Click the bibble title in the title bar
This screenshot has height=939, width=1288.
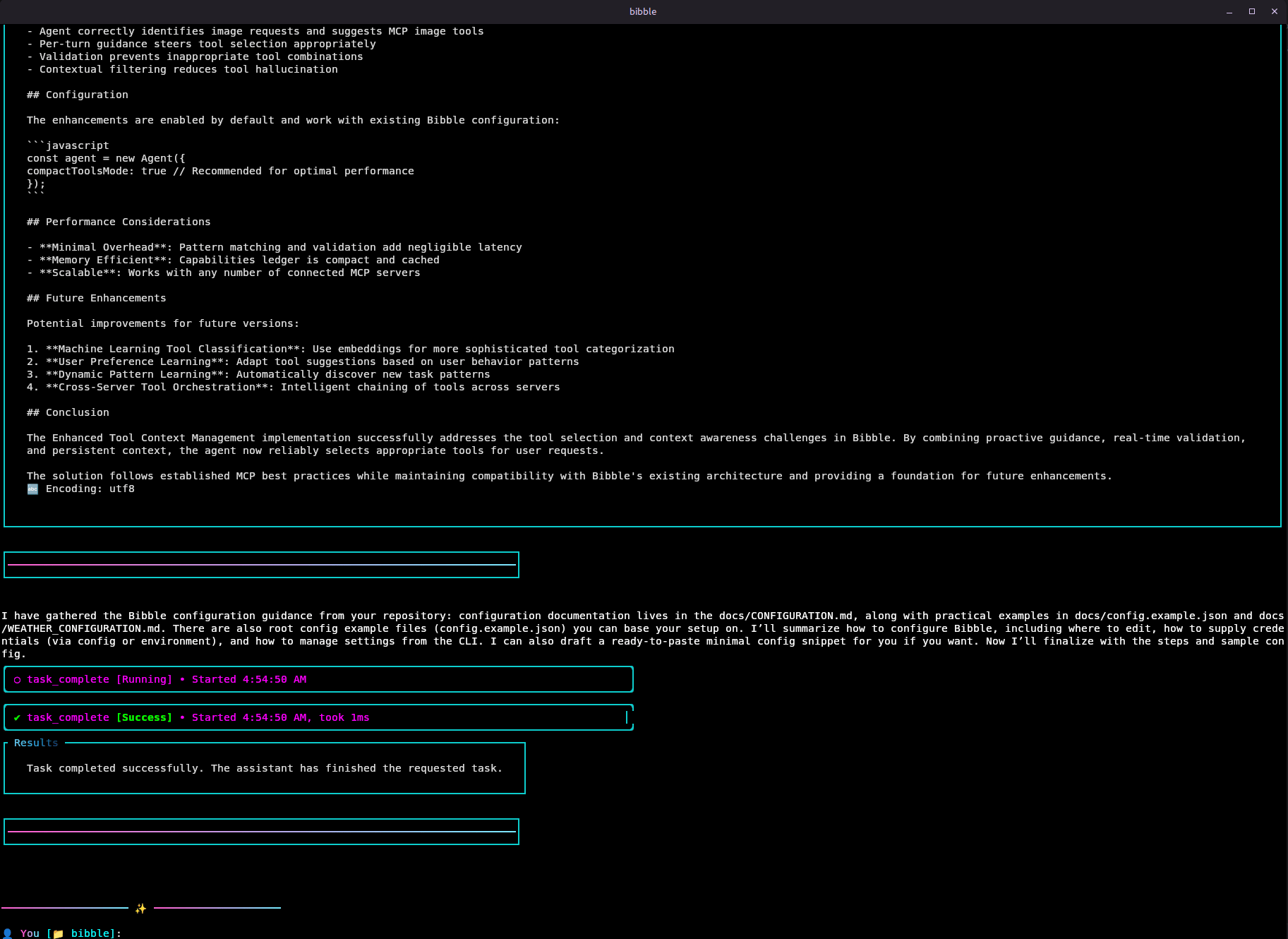click(x=643, y=11)
